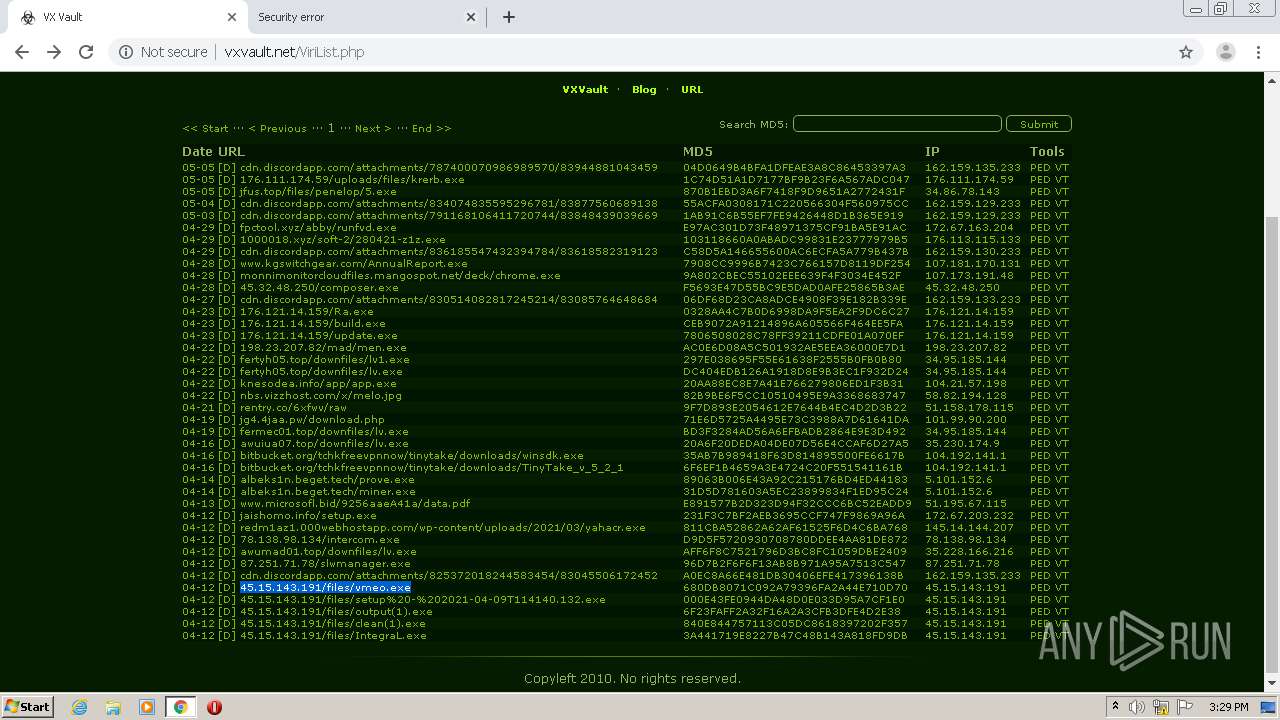Open the krerb.exe URL entry

click(352, 180)
